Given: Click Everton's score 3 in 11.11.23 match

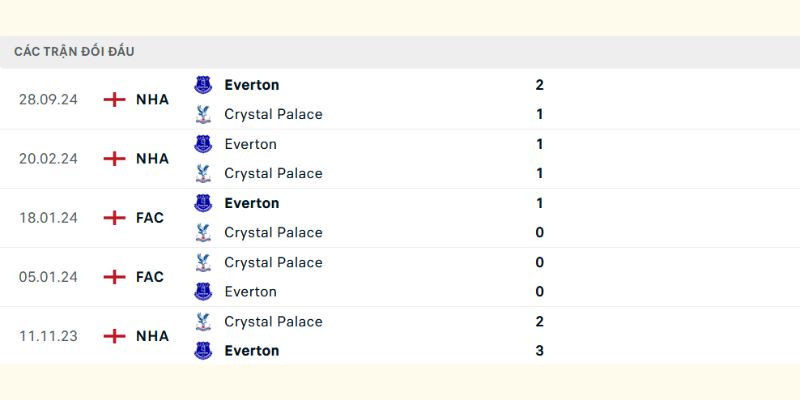Looking at the screenshot, I should [x=540, y=351].
